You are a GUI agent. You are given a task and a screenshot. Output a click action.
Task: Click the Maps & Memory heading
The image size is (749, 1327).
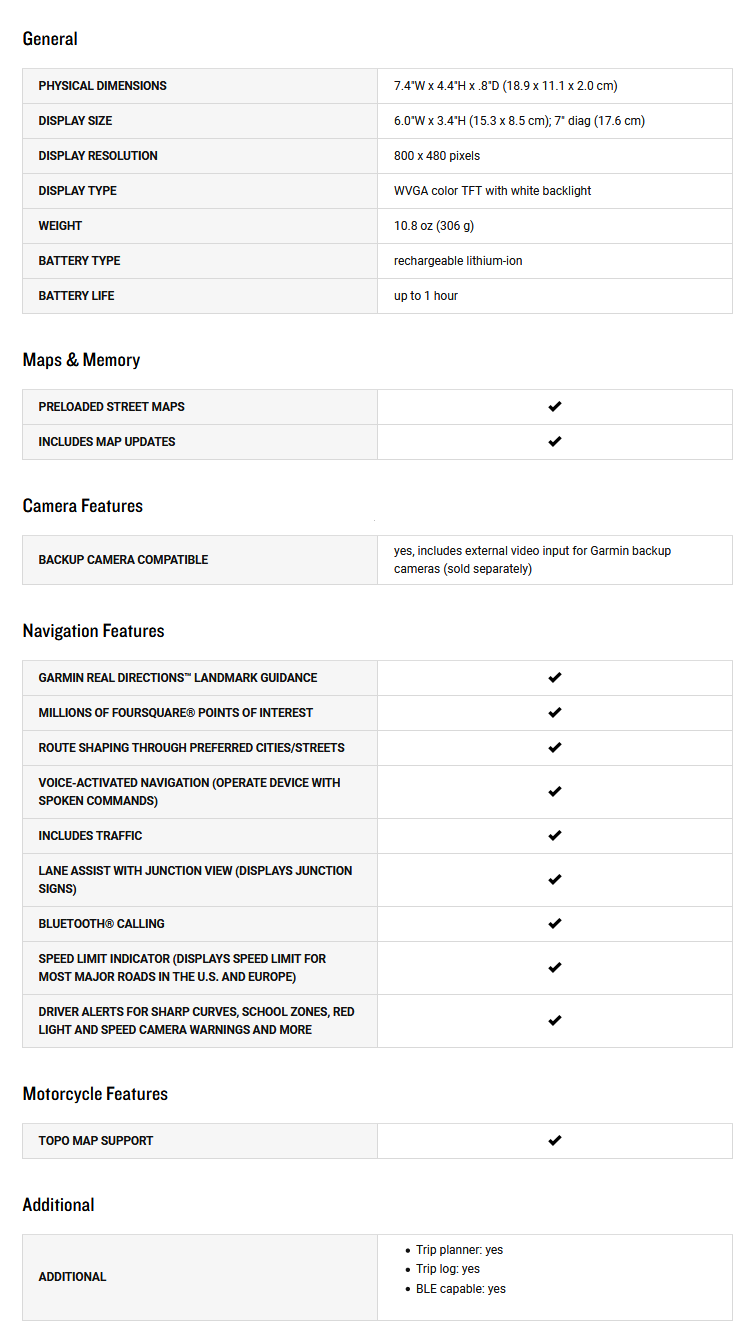pyautogui.click(x=81, y=360)
